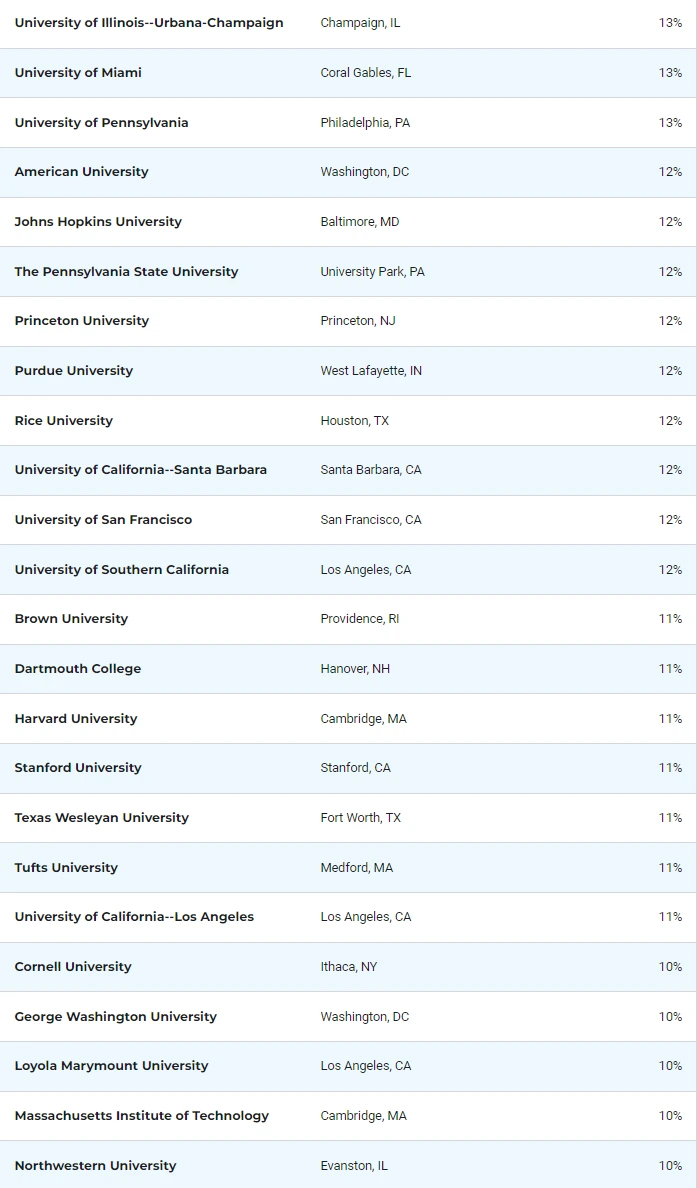697x1188 pixels.
Task: Open University of California--Santa Barbara link
Action: coord(140,470)
